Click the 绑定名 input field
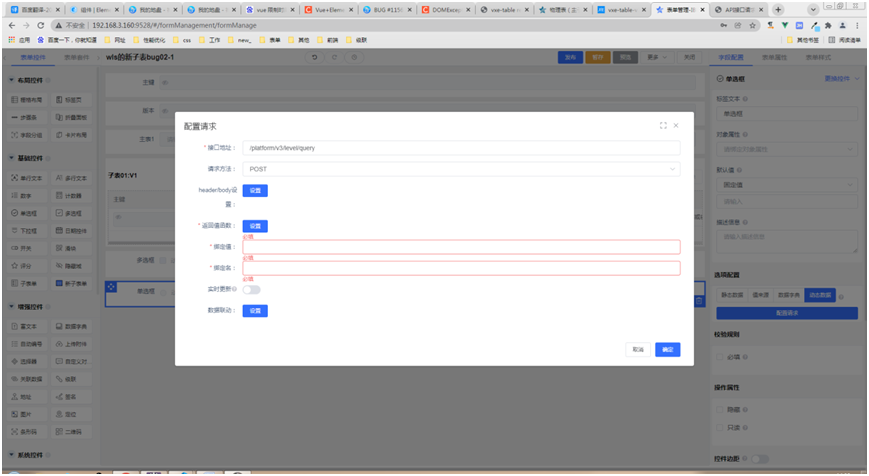869x476 pixels. point(461,268)
